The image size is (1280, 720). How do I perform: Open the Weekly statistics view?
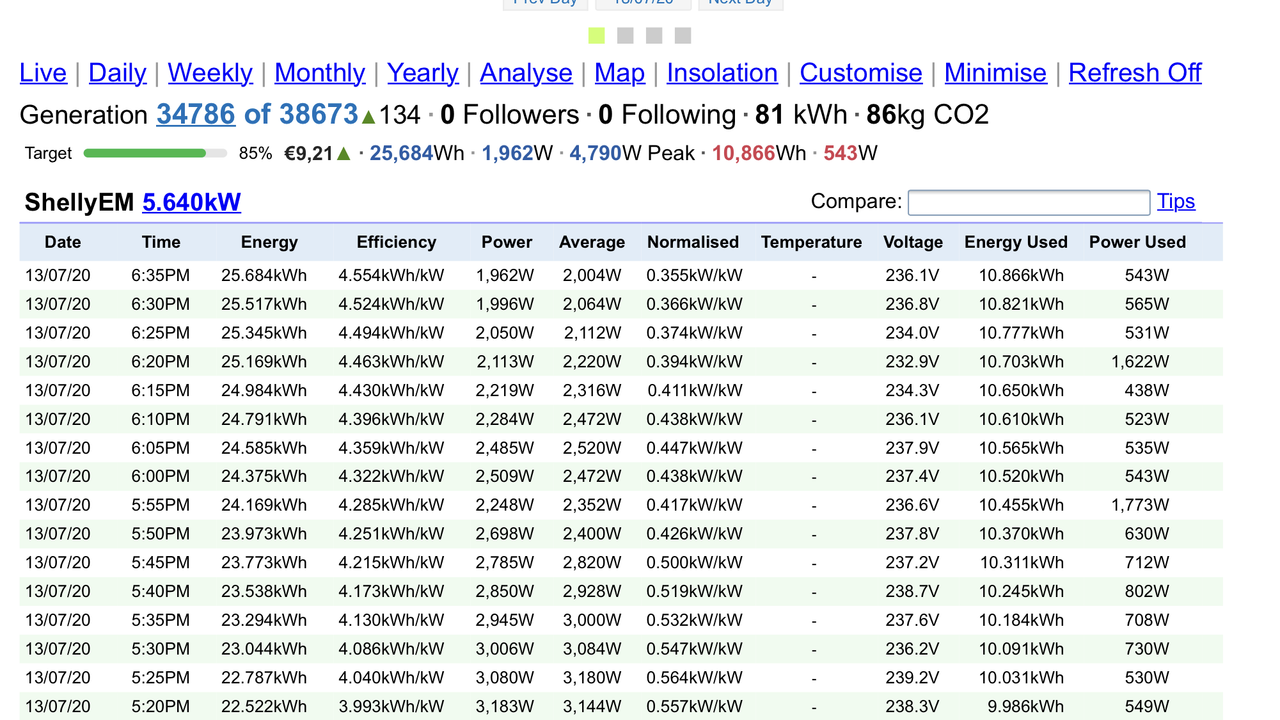210,73
